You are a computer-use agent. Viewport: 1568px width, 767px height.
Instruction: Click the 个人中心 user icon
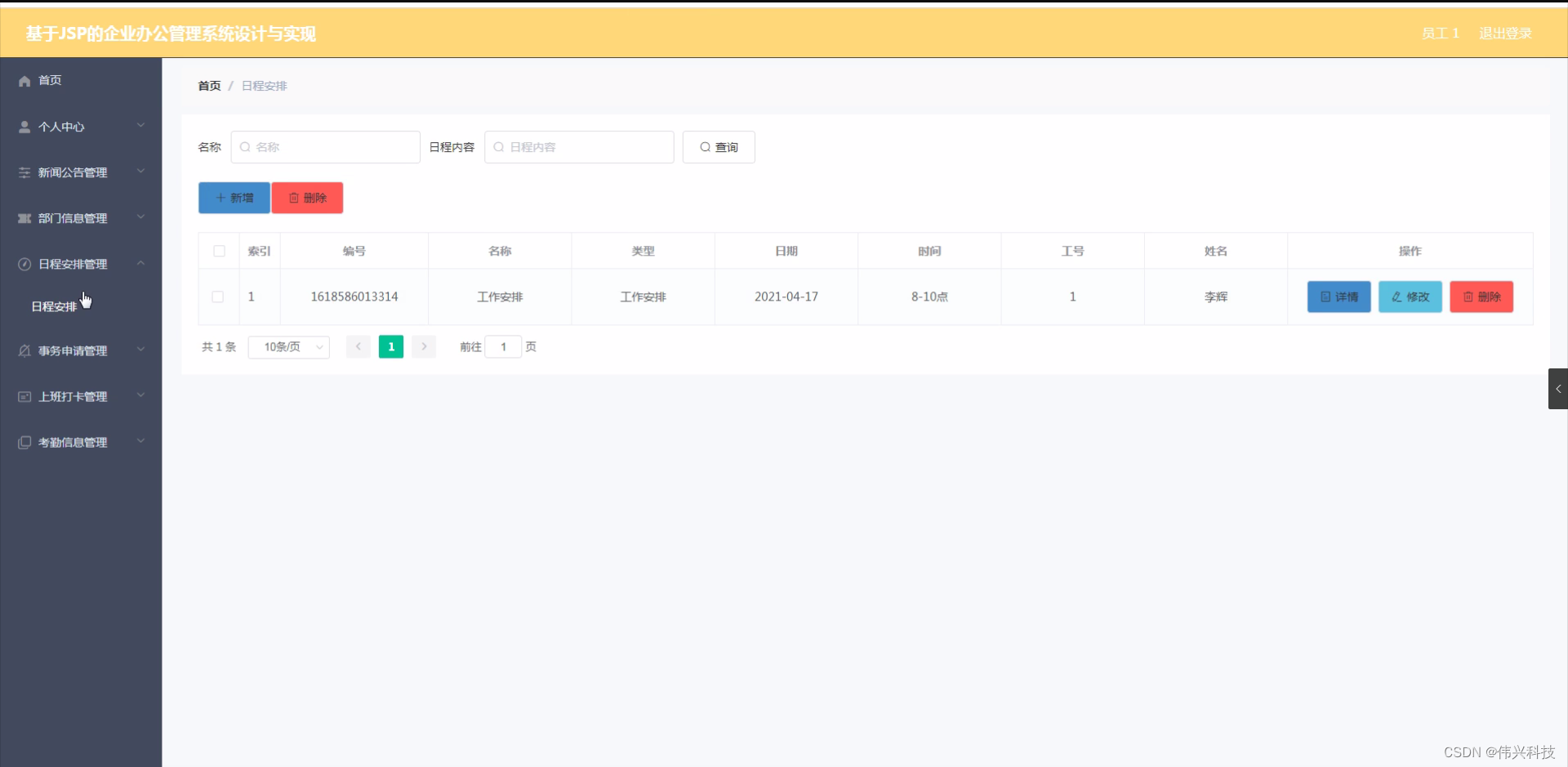click(23, 127)
